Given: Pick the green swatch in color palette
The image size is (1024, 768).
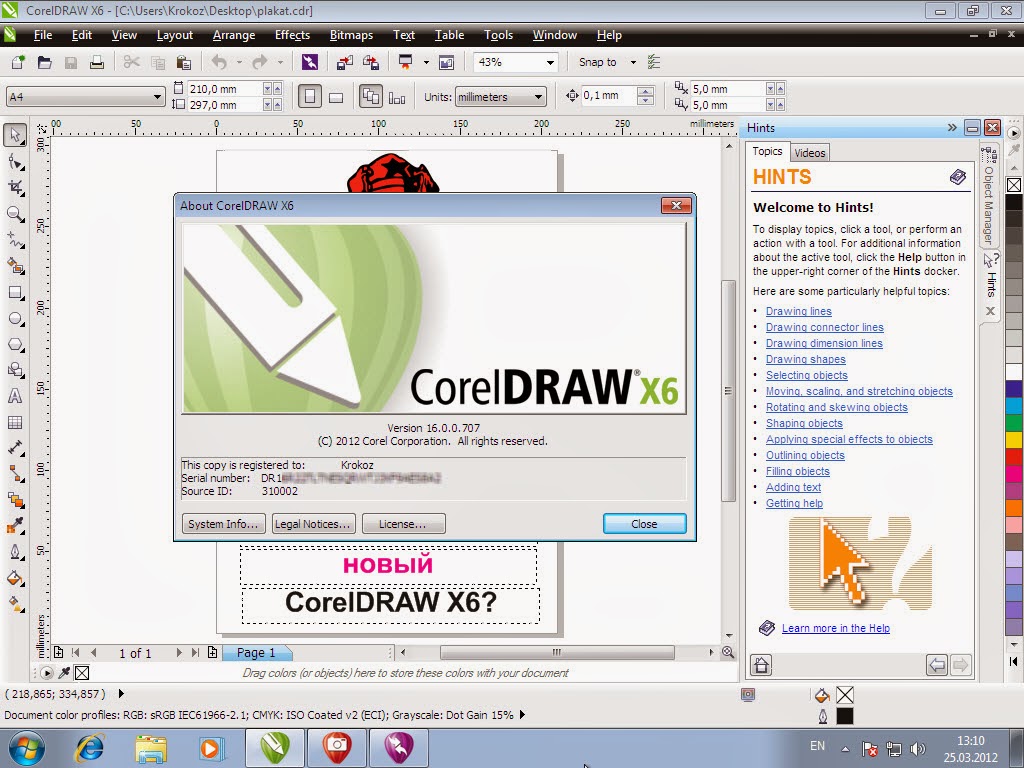Looking at the screenshot, I should [1014, 423].
